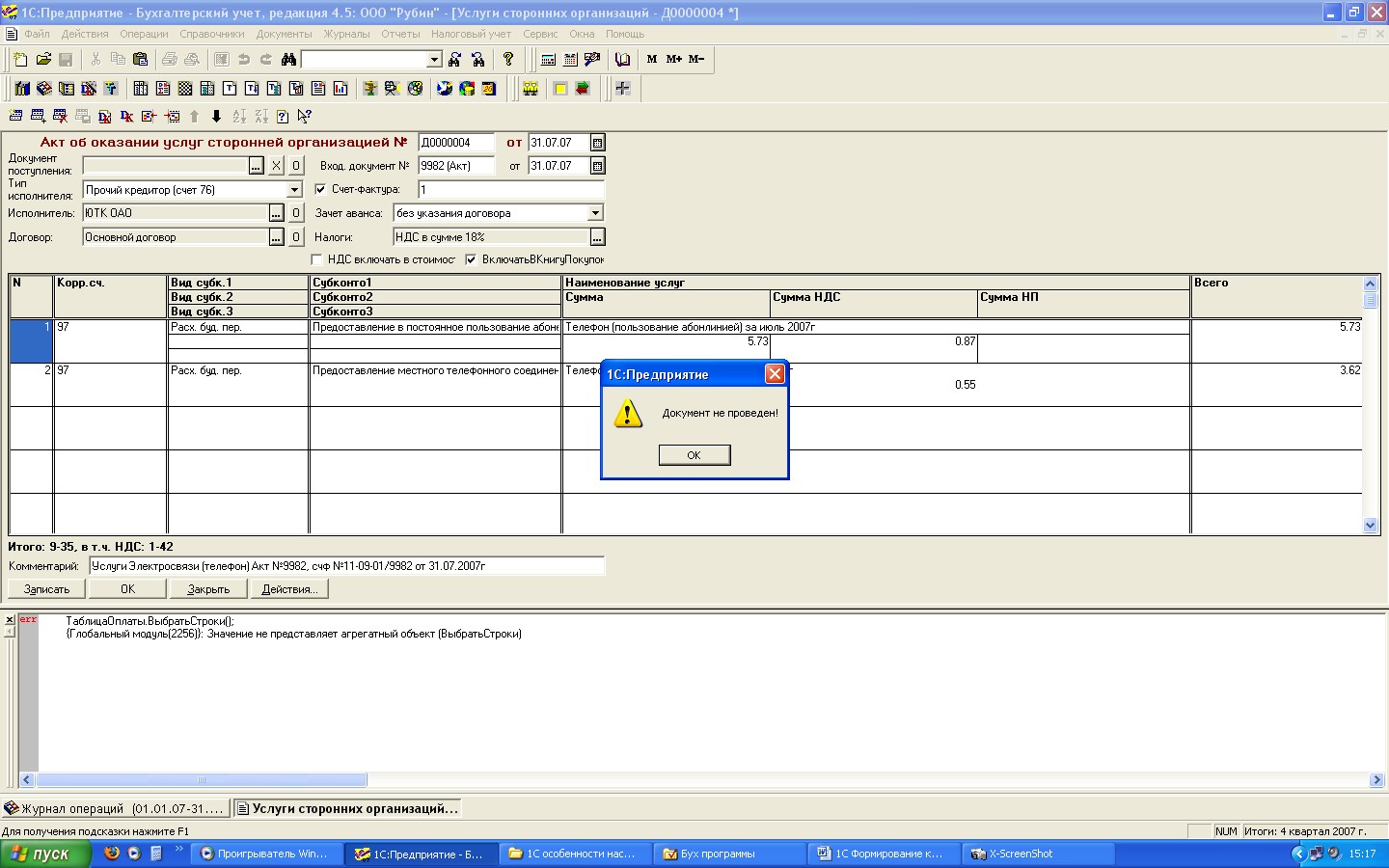1389x868 pixels.
Task: Click the M+ memory add button
Action: point(674,60)
